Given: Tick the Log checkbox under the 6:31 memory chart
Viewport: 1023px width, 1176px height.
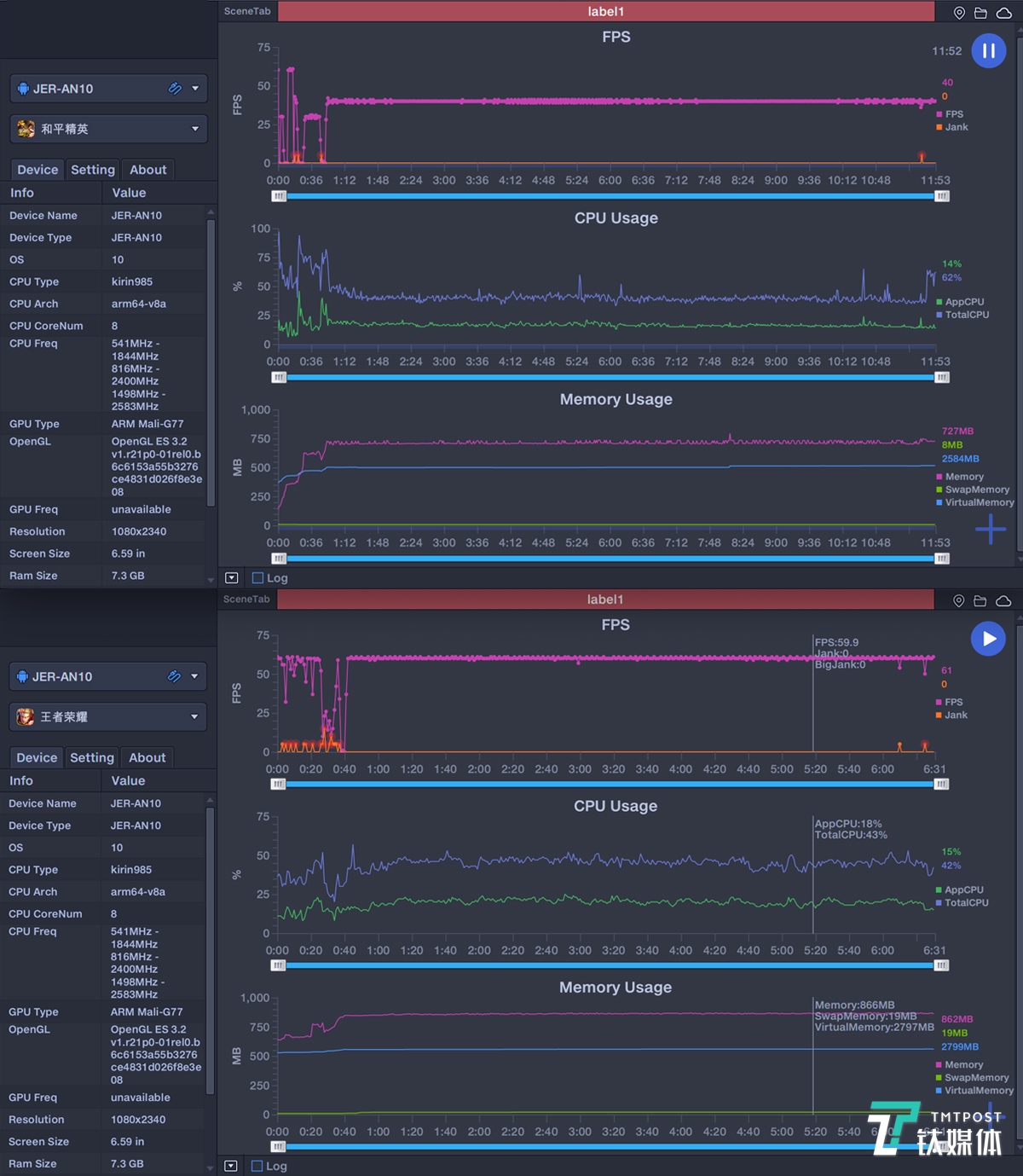Looking at the screenshot, I should pos(257,1166).
